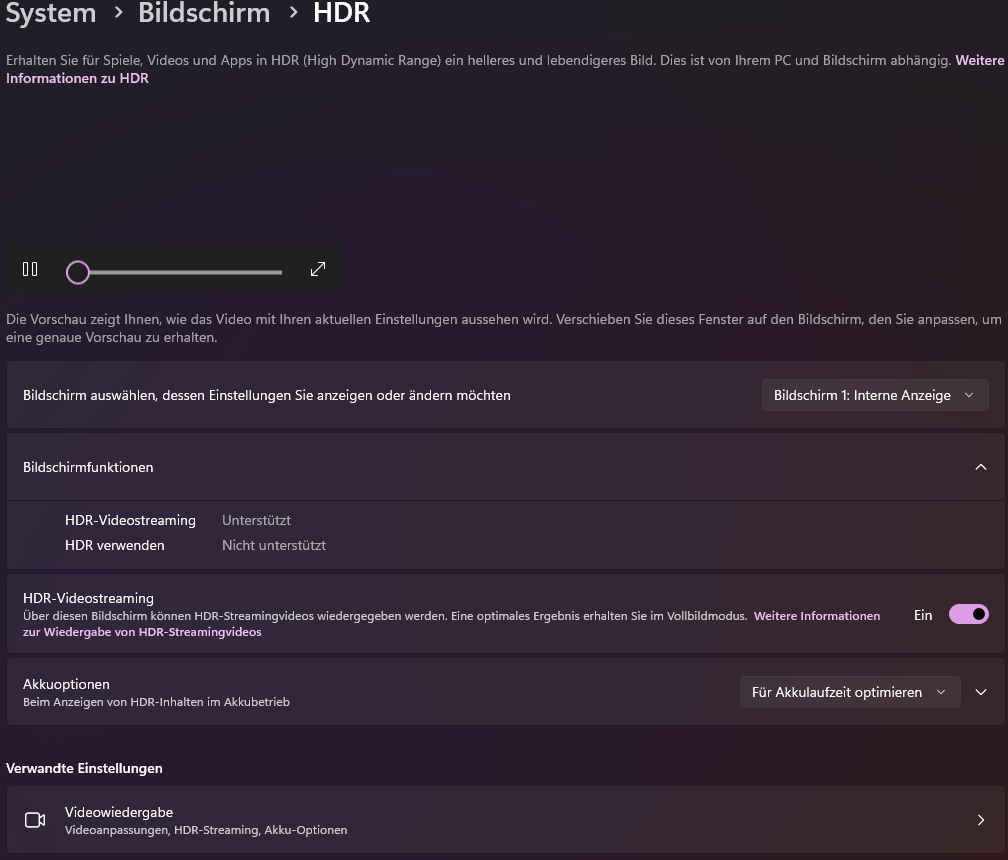Click the right arrow on Videowiedergabe row
Screen dimensions: 1008x860
click(980, 819)
